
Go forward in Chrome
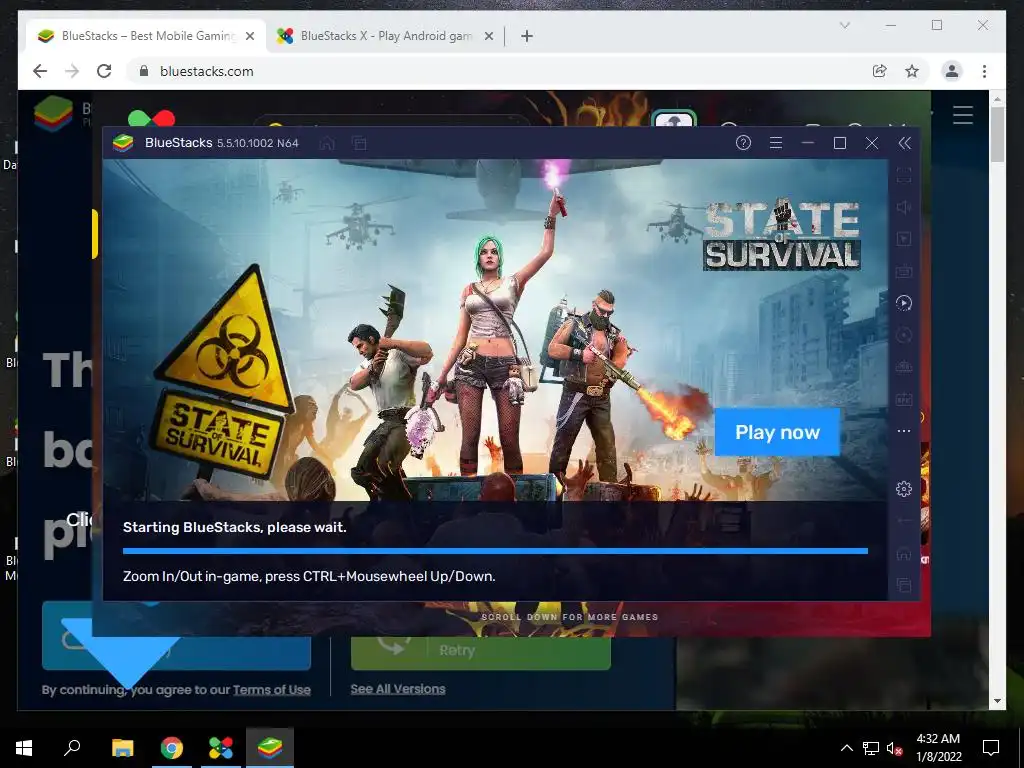tap(72, 71)
